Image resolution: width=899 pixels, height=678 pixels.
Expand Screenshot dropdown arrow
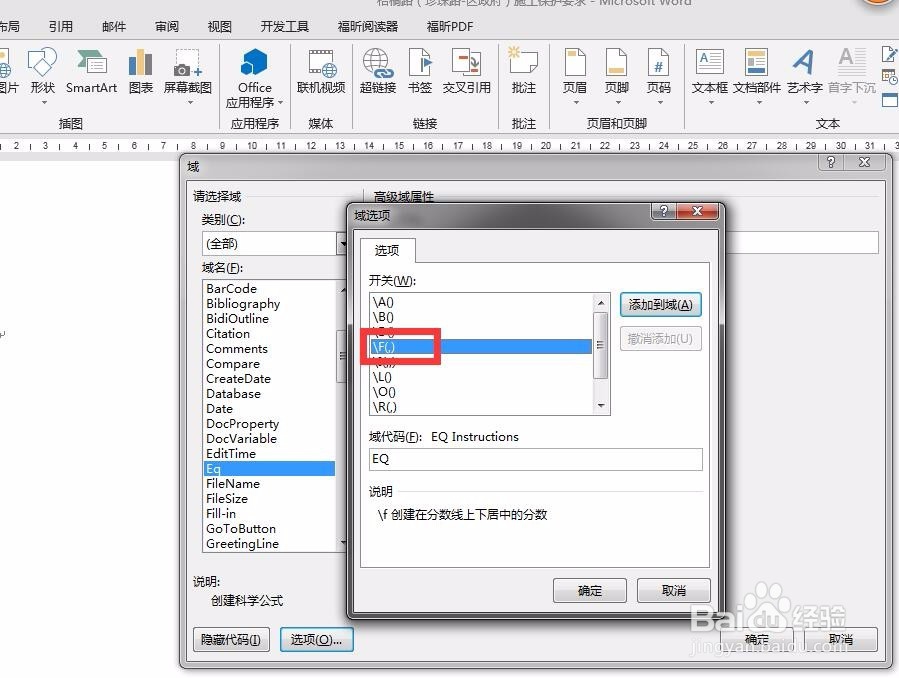coord(190,103)
